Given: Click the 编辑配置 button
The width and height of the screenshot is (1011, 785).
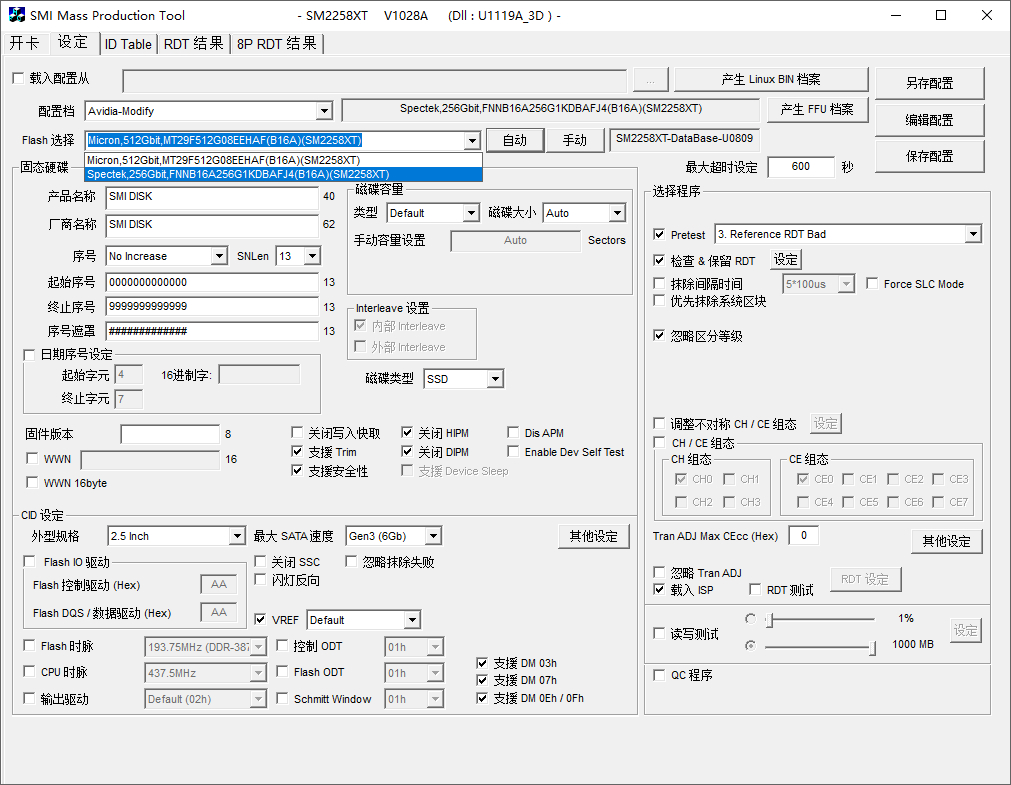Looking at the screenshot, I should (x=929, y=120).
